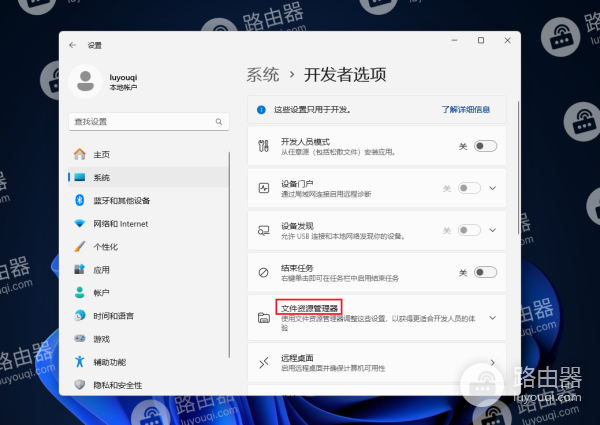The image size is (600, 425).
Task: Click the 系统 breadcrumb in header
Action: click(262, 75)
